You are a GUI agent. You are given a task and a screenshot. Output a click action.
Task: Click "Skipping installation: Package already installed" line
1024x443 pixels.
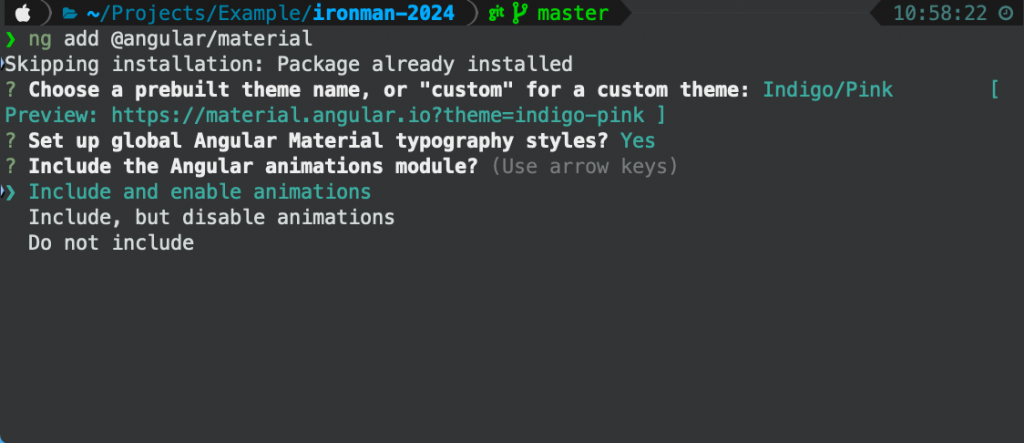[289, 64]
